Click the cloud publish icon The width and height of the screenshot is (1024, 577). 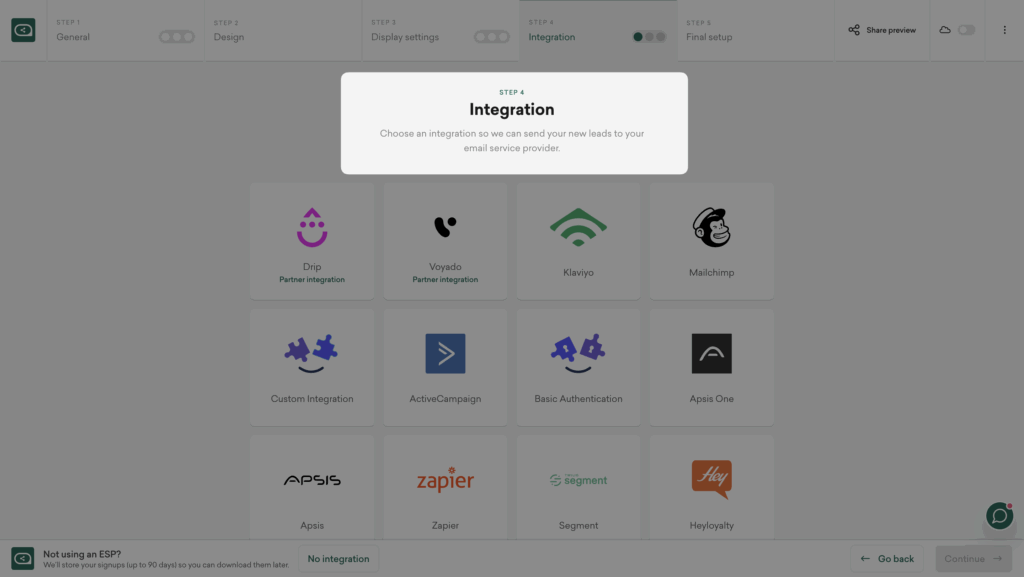945,30
